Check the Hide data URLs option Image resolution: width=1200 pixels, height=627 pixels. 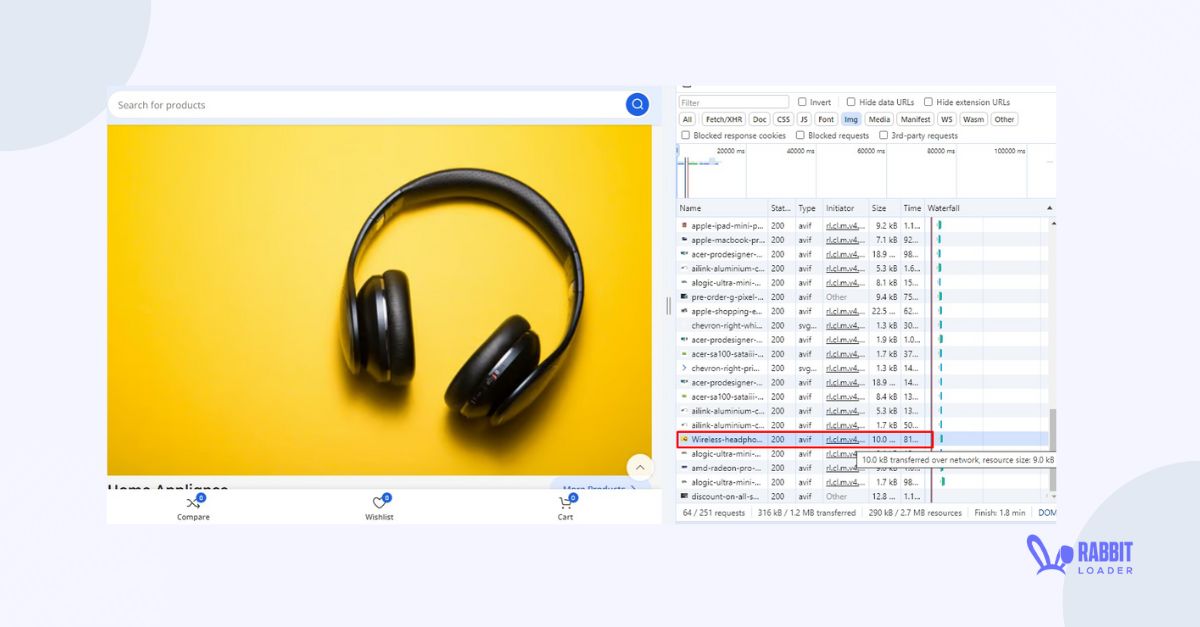pyautogui.click(x=851, y=102)
